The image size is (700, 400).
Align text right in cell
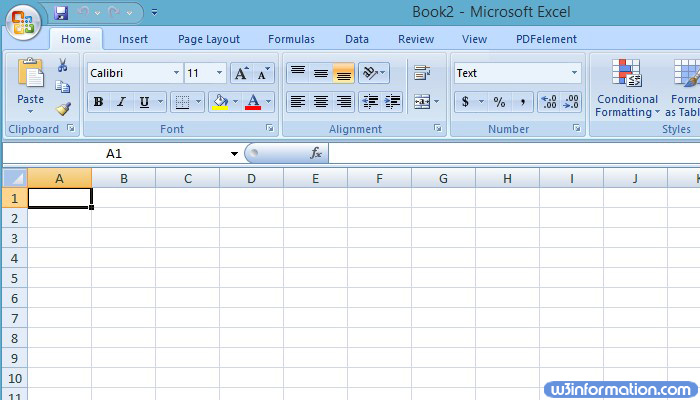343,102
